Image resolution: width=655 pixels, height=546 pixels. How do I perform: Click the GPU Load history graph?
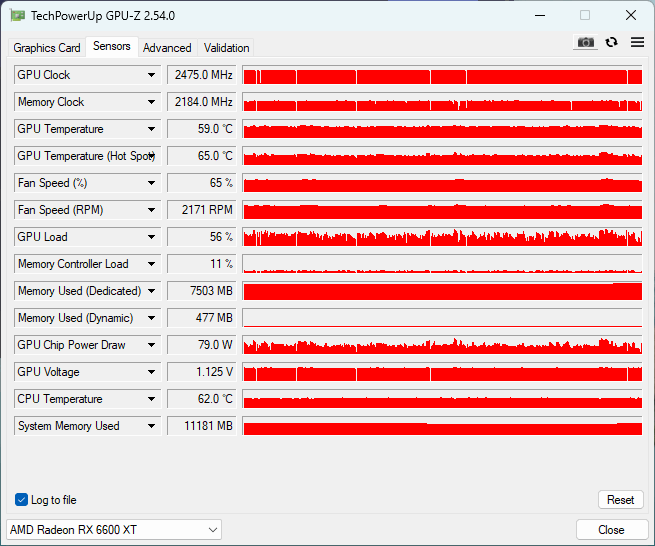[x=442, y=237]
